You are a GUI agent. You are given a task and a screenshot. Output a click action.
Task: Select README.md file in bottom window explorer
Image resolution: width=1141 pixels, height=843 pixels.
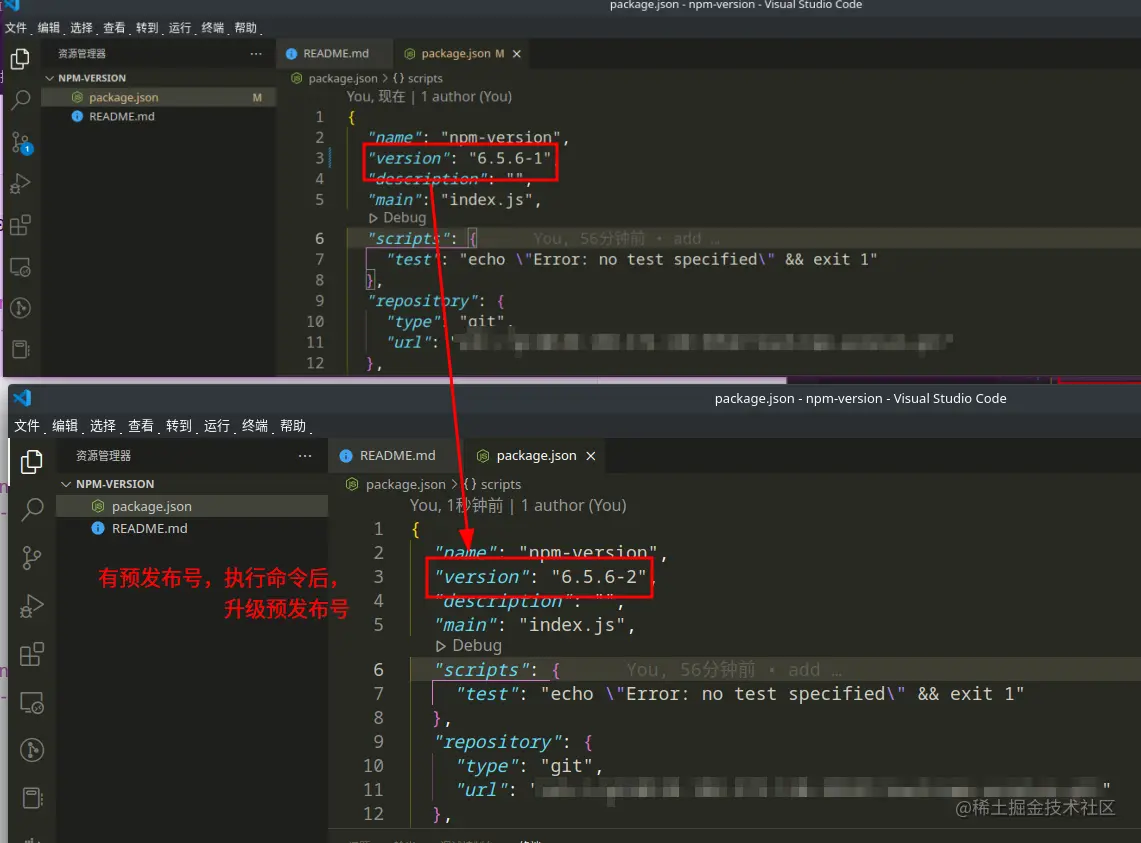(x=192, y=529)
